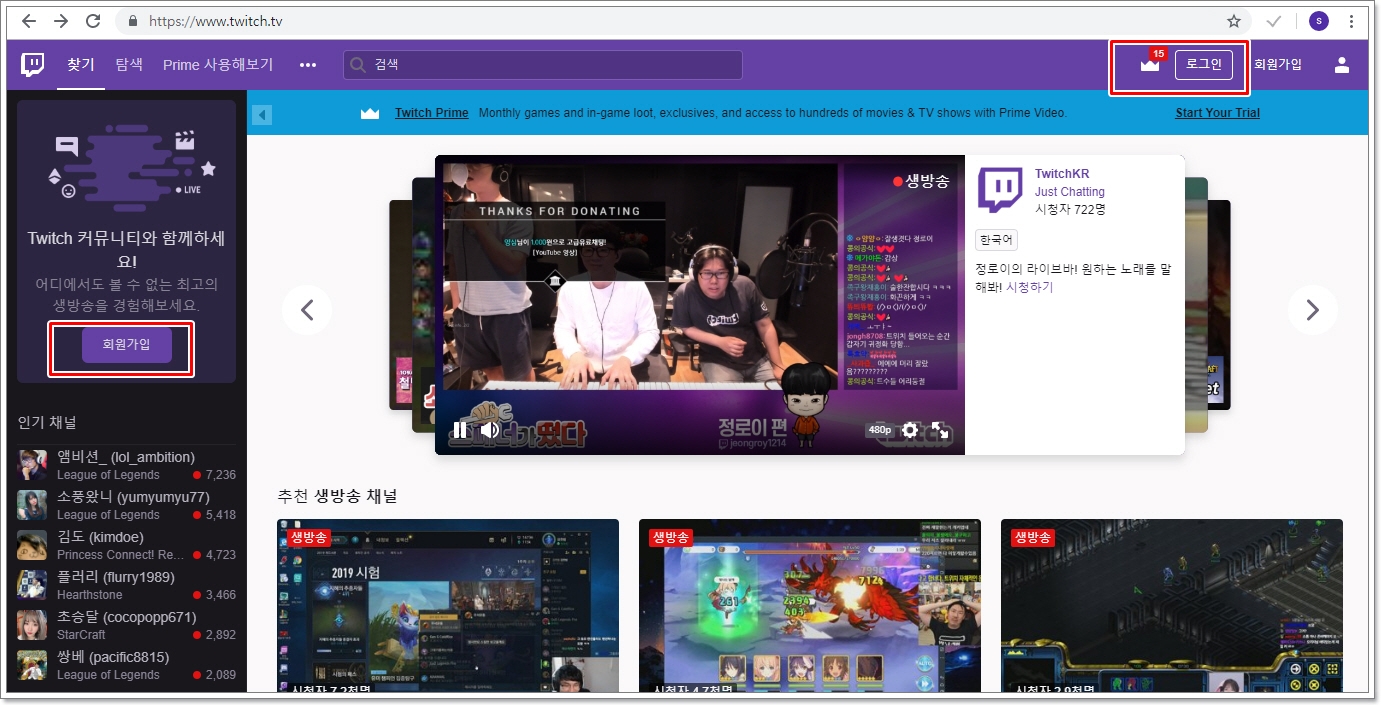Click the Twitch logo home icon
1381x705 pixels.
pos(33,65)
